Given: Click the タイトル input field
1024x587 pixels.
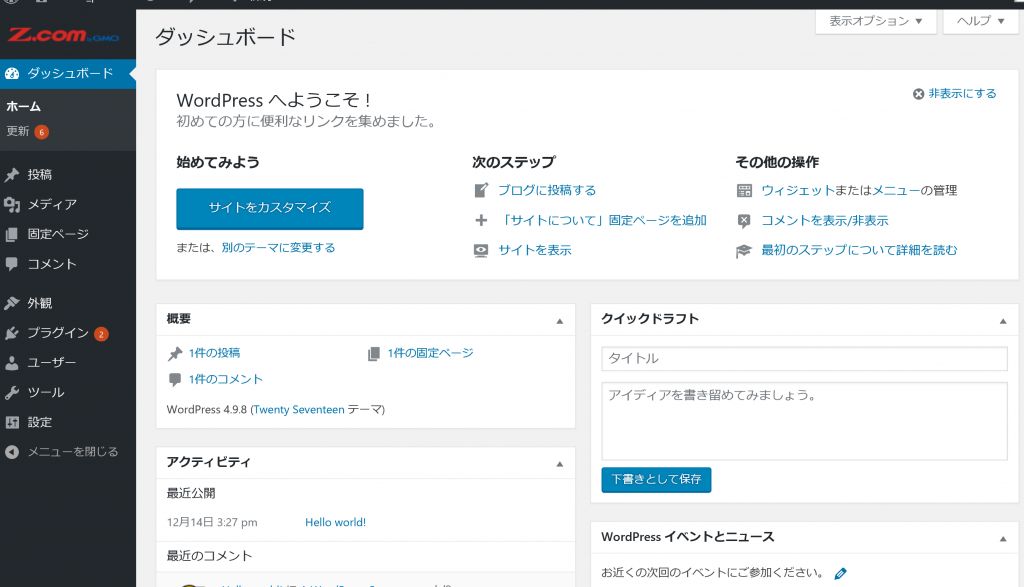Looking at the screenshot, I should (x=804, y=358).
